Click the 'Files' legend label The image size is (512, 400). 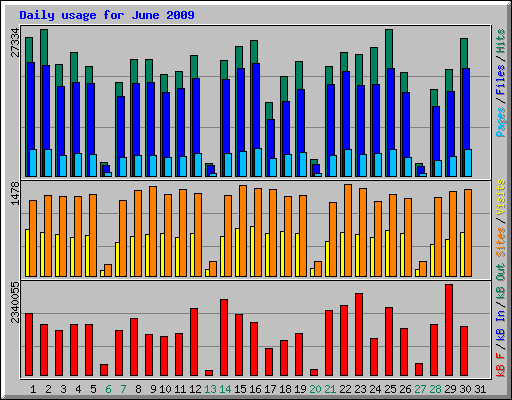[500, 80]
